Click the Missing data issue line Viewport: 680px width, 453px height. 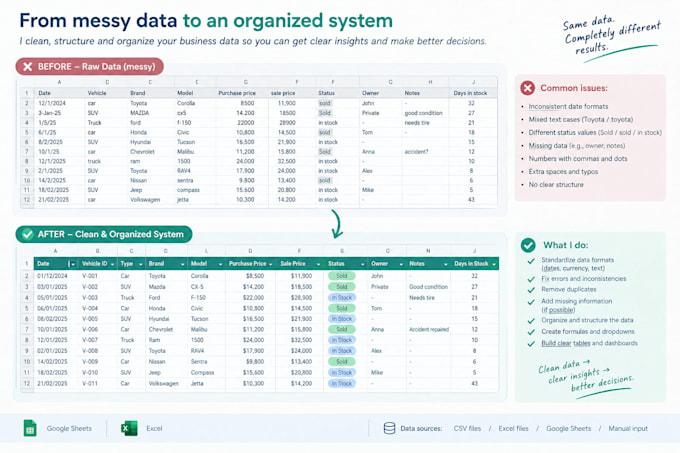point(577,146)
